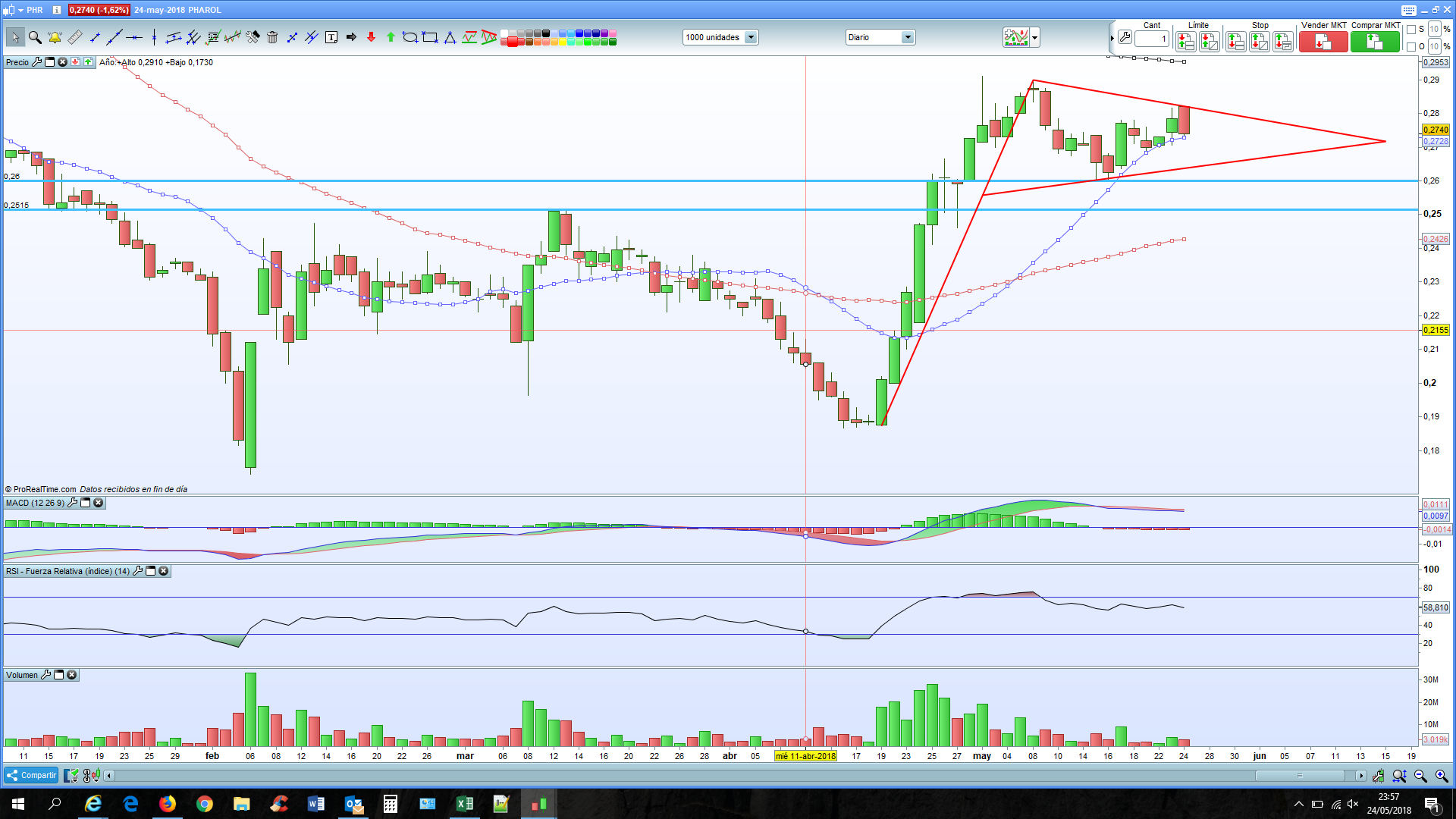The image size is (1456, 819).
Task: Enable the O percent checkbox
Action: (1411, 47)
